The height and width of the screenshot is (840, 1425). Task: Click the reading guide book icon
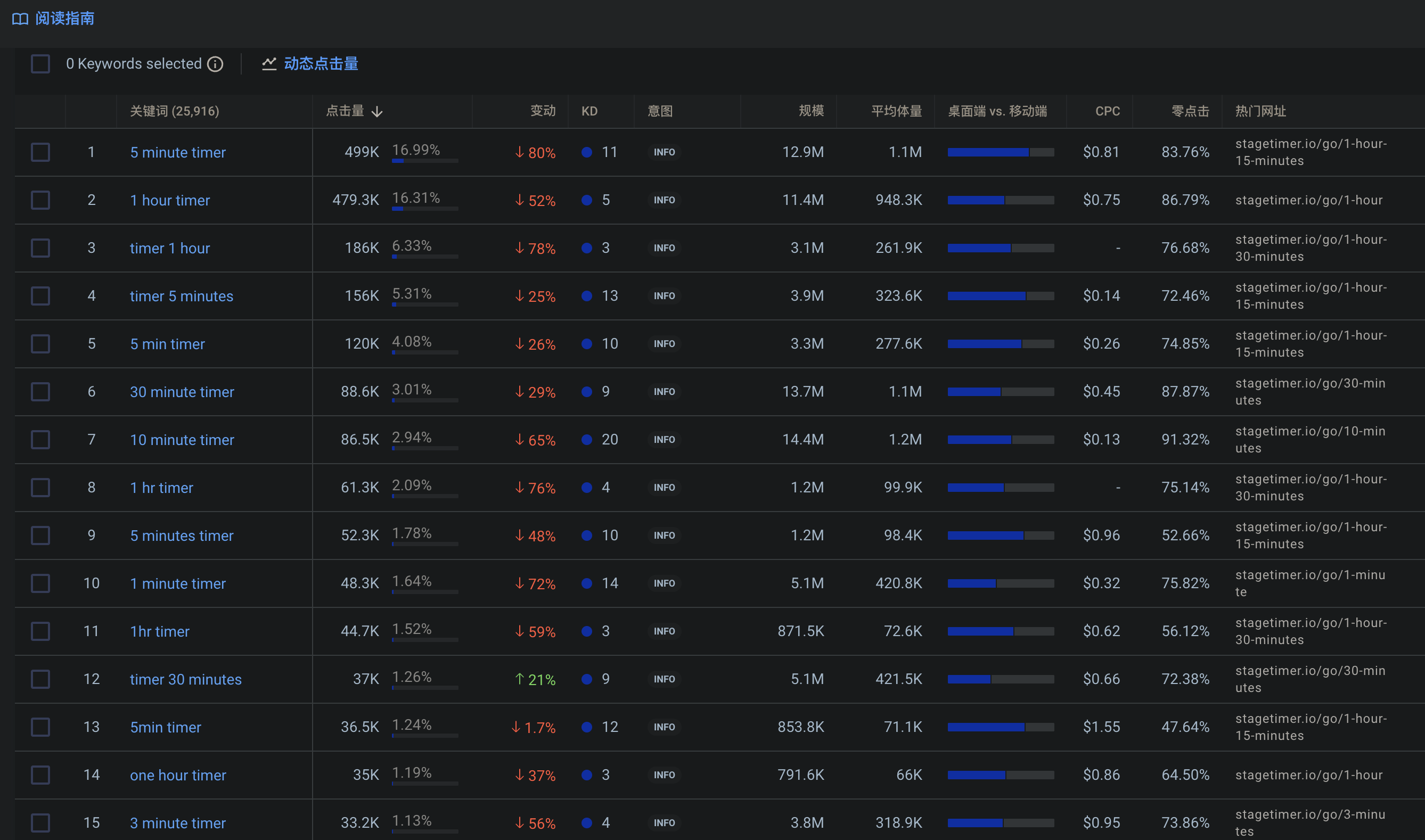20,19
